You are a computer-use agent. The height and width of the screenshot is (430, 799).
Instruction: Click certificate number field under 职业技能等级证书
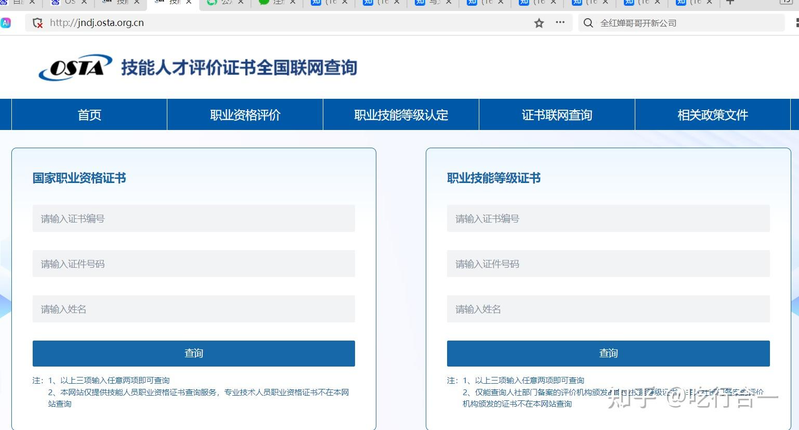(x=608, y=219)
